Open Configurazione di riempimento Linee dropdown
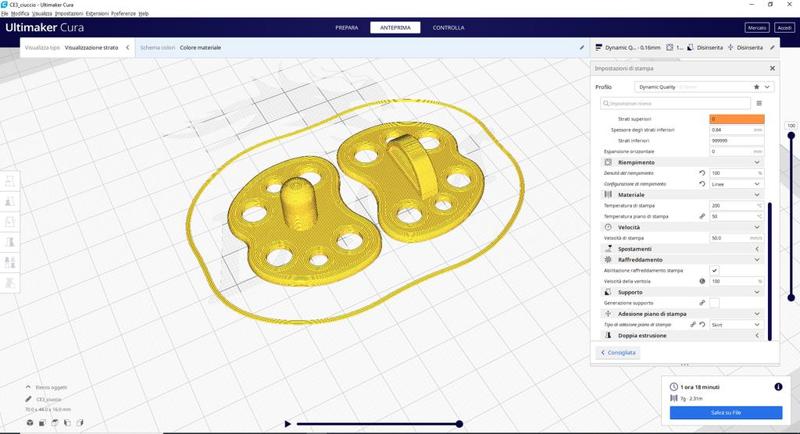The image size is (800, 434). [x=737, y=184]
